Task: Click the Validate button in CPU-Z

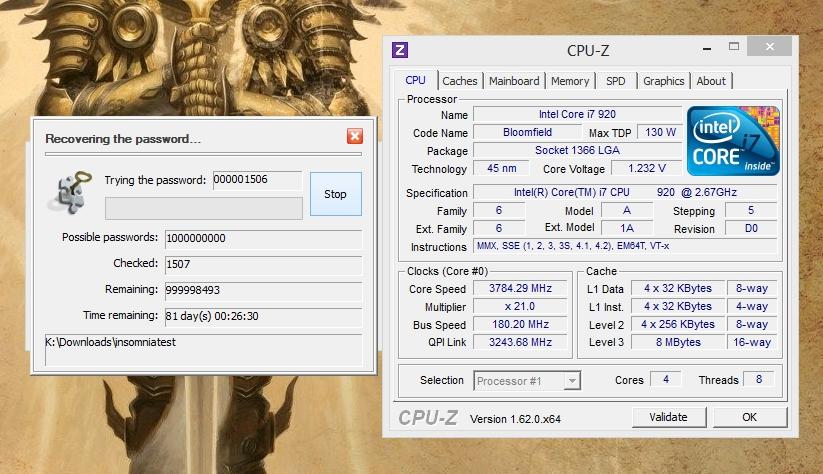Action: (x=668, y=417)
